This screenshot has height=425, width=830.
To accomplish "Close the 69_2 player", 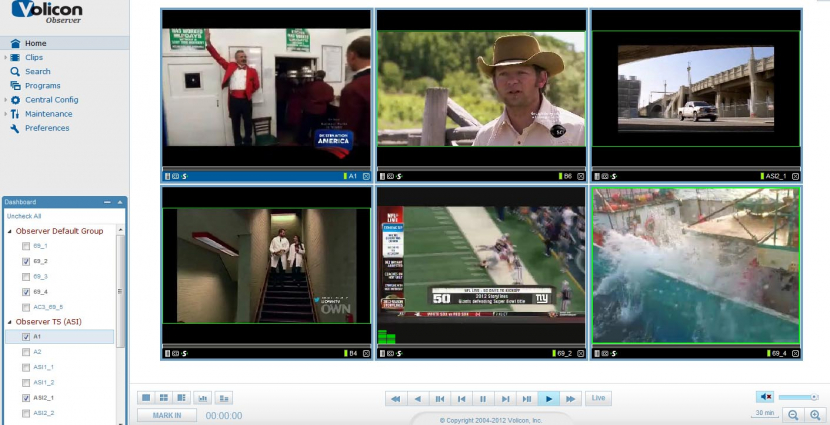I will 581,354.
